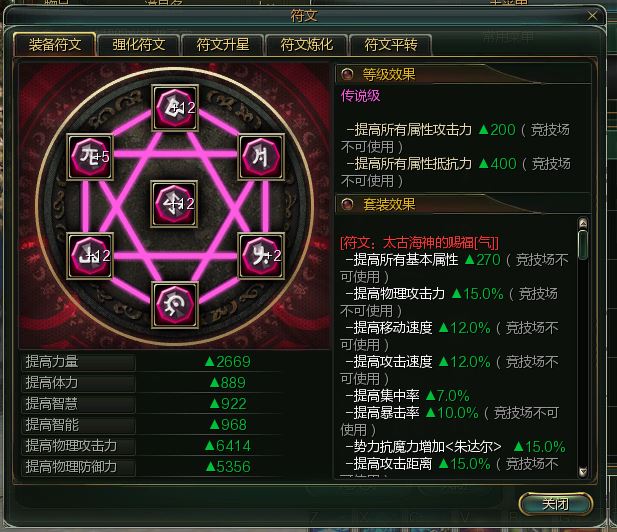Click the set effects scrollbar thumb
The height and width of the screenshot is (532, 617).
(583, 245)
